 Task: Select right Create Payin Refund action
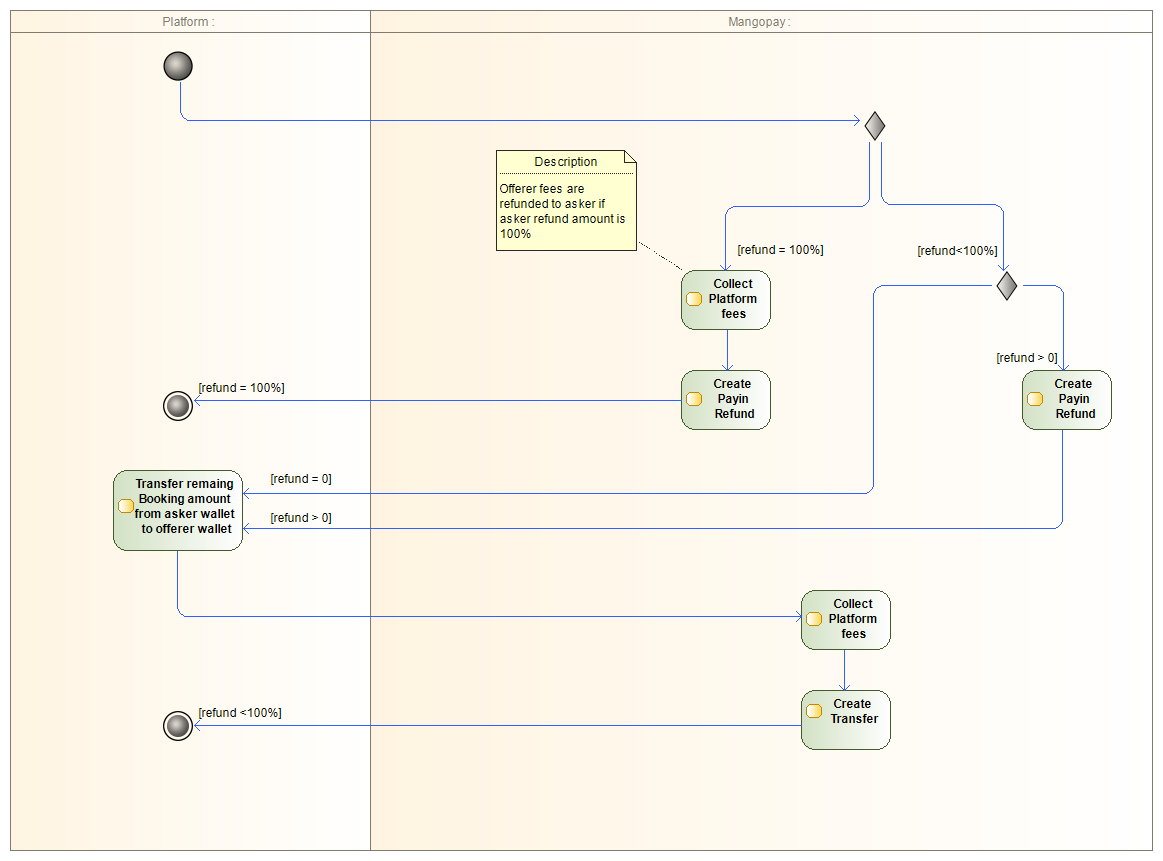tap(1066, 400)
